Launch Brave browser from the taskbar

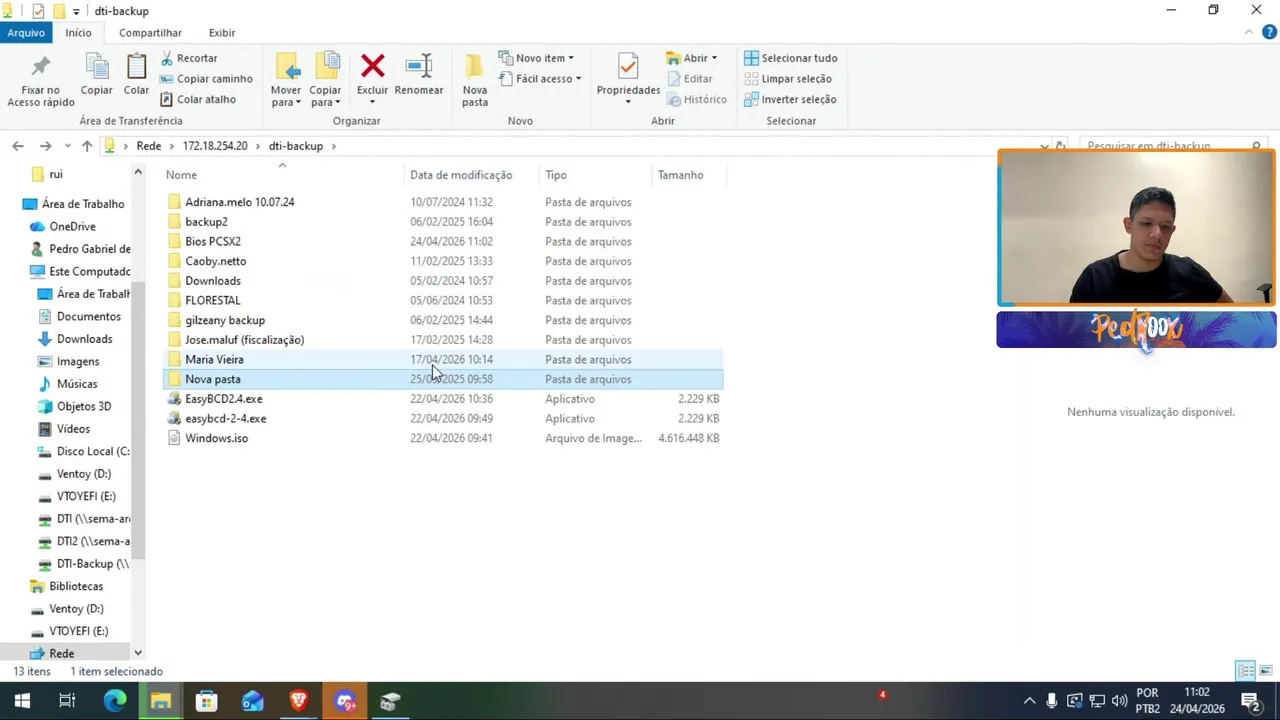point(298,701)
